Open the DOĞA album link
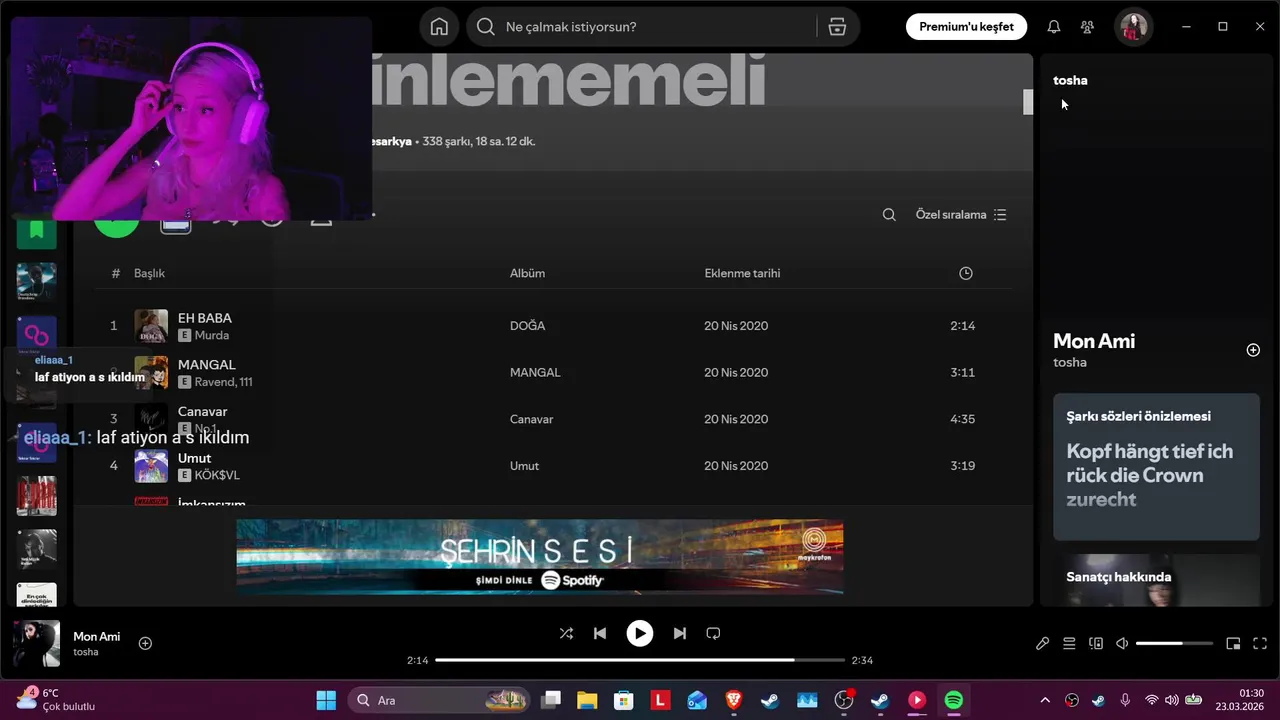 [527, 326]
